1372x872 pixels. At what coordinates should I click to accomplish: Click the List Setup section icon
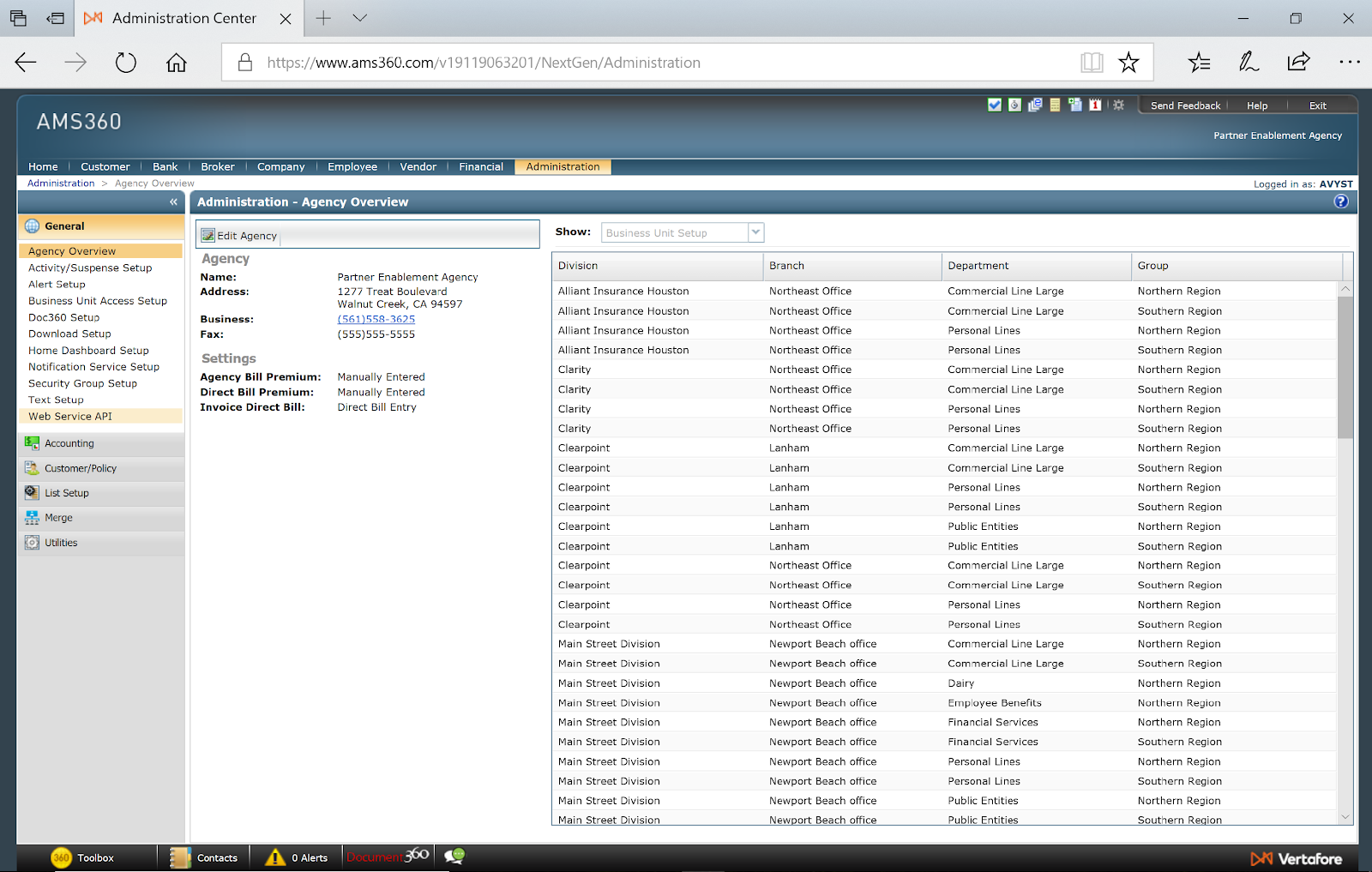(32, 493)
